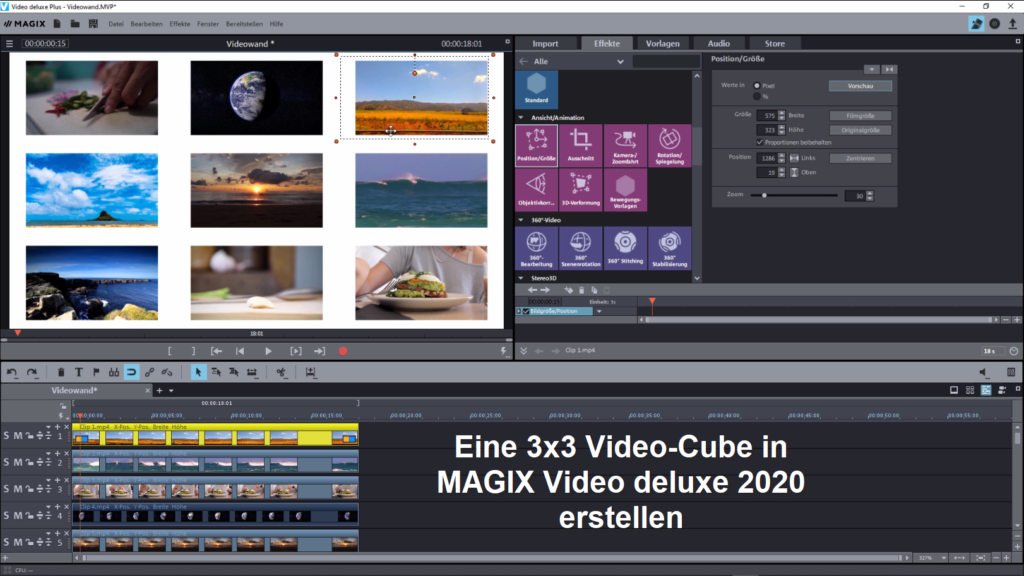Viewport: 1024px width, 576px height.
Task: Open timeline zoom percentage dropdown
Action: (944, 558)
